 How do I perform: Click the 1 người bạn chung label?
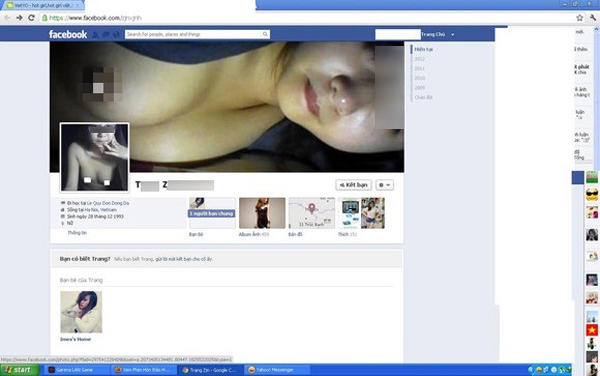pyautogui.click(x=212, y=213)
